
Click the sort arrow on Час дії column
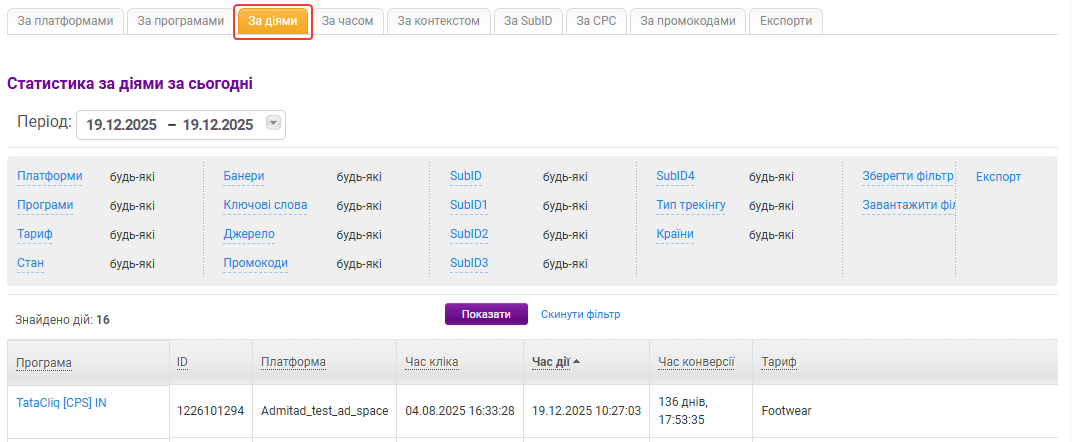coord(577,362)
